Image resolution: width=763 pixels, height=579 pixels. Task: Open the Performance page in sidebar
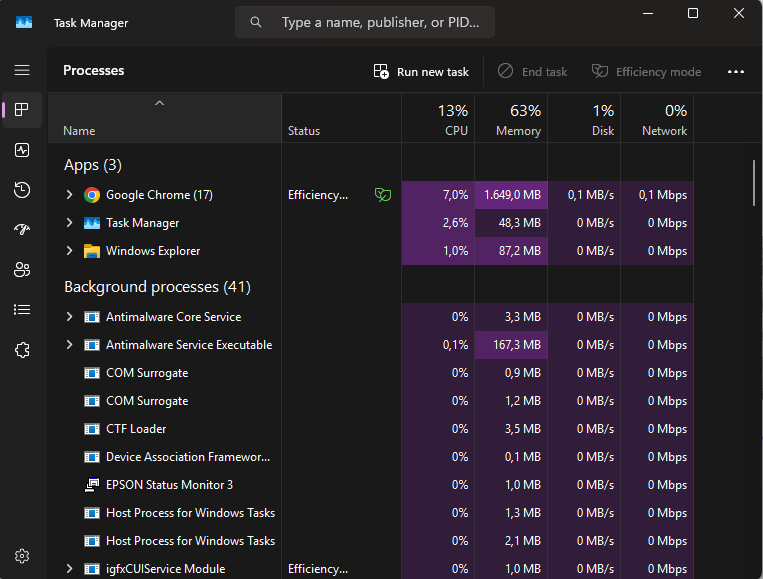[x=22, y=150]
